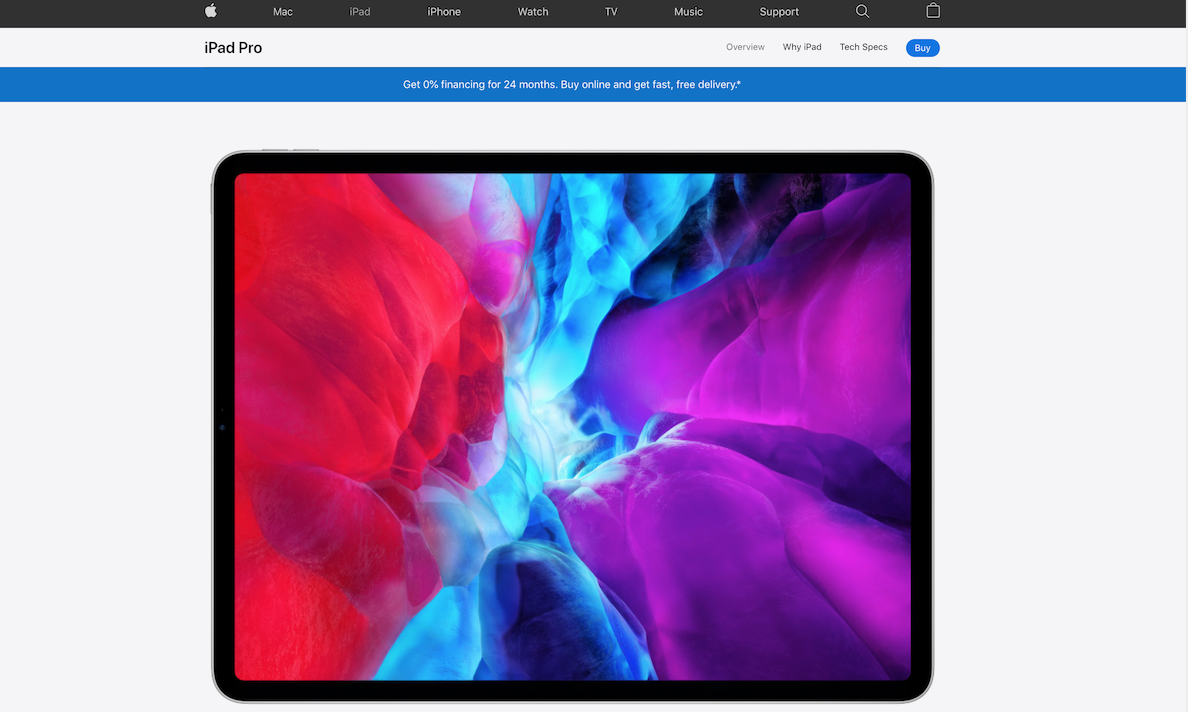Screen dimensions: 1188x712
Task: Click the Apple logo icon
Action: click(x=211, y=11)
